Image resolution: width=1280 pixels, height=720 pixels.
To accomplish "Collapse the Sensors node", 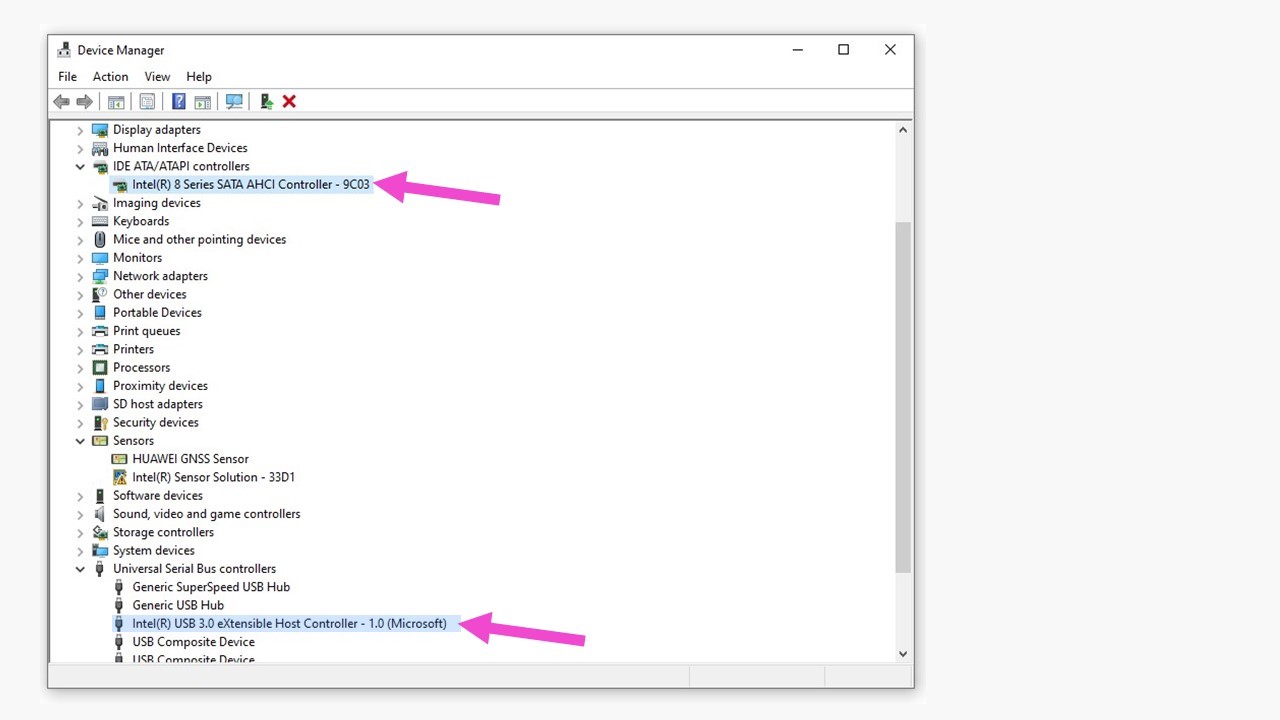I will click(81, 440).
